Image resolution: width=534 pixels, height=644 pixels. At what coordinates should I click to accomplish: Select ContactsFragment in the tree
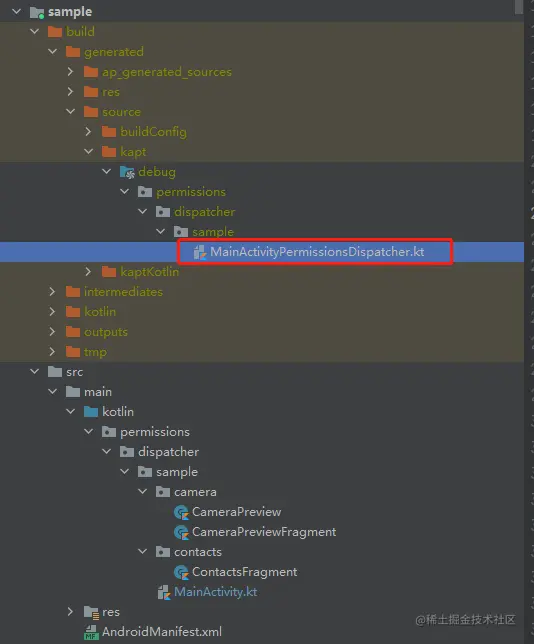coord(244,572)
